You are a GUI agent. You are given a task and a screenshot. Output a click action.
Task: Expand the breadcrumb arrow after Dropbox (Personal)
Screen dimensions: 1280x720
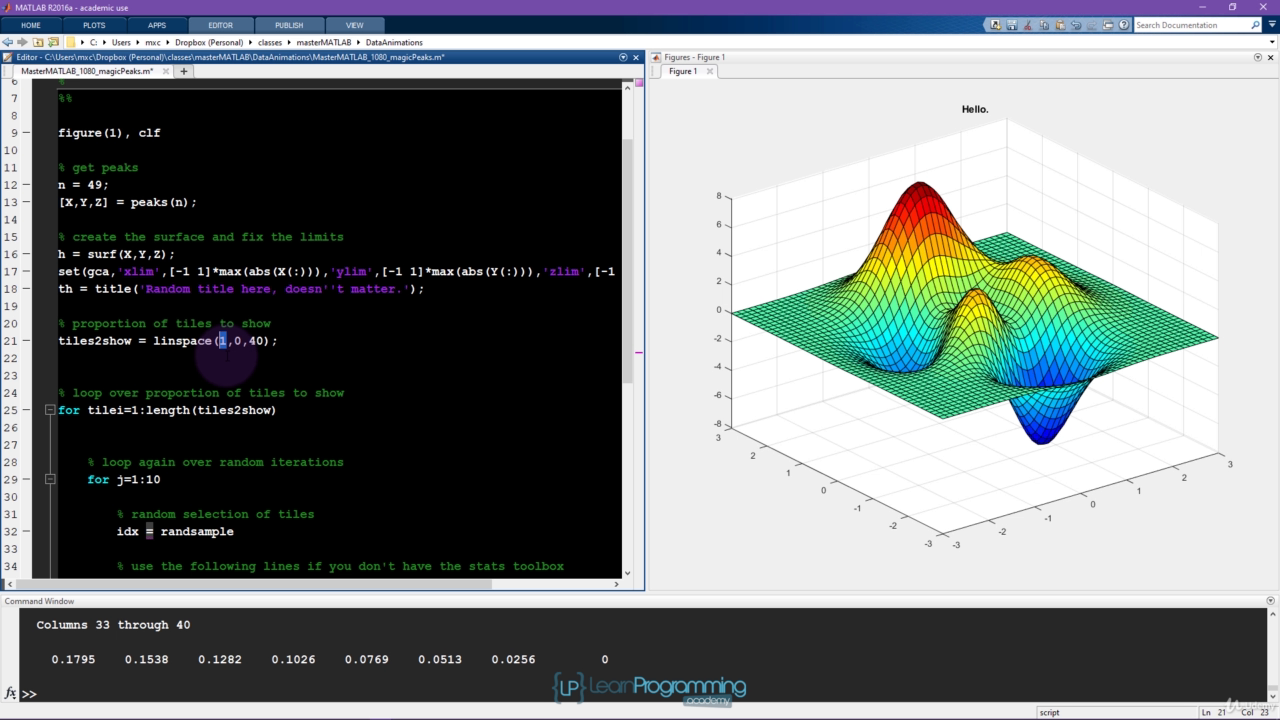(251, 42)
